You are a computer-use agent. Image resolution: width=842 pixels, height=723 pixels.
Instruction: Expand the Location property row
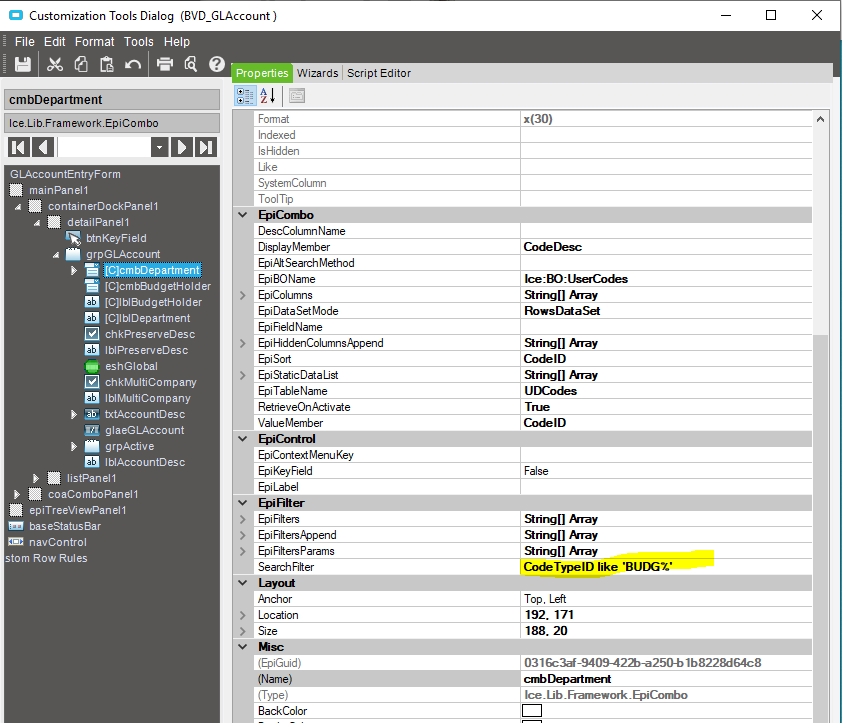(243, 616)
